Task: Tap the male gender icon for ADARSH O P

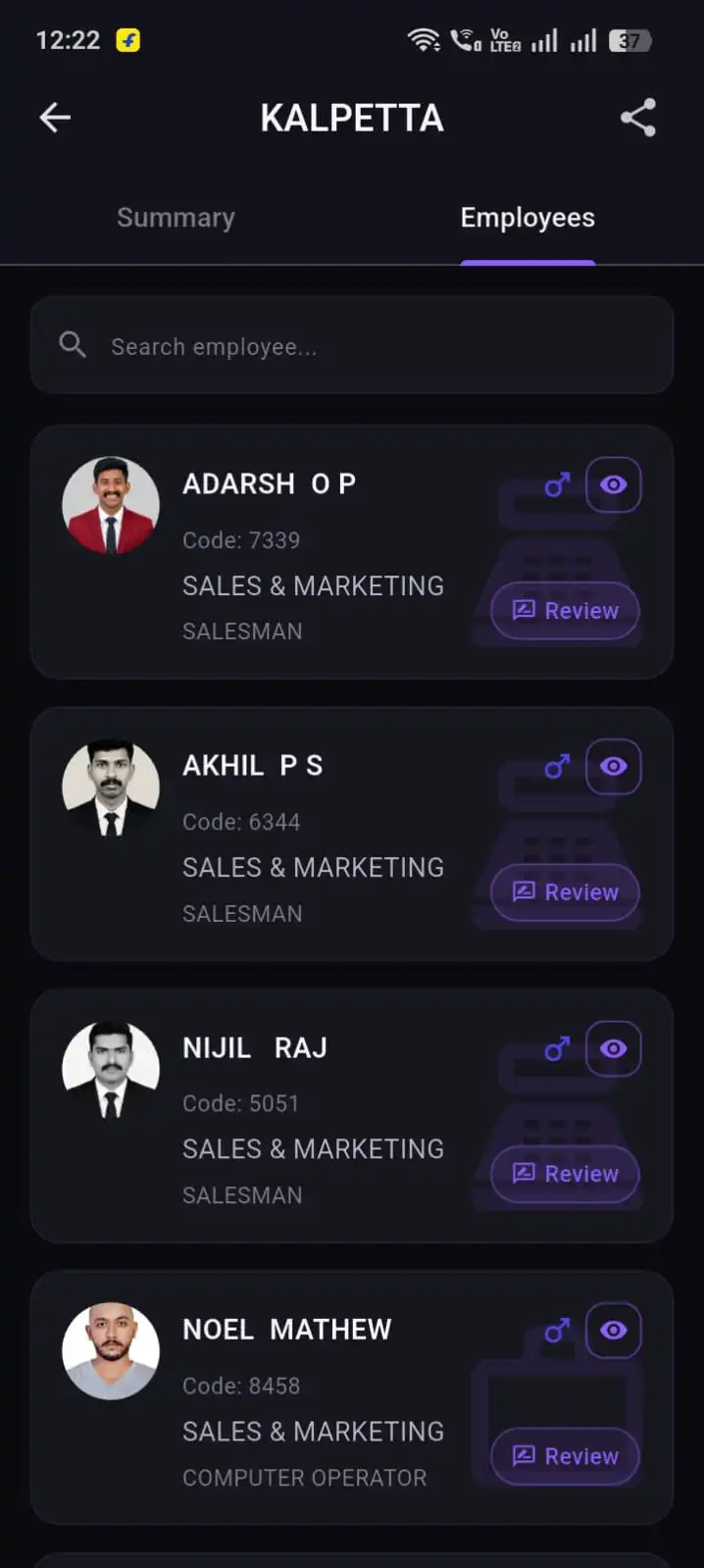Action: pyautogui.click(x=557, y=484)
